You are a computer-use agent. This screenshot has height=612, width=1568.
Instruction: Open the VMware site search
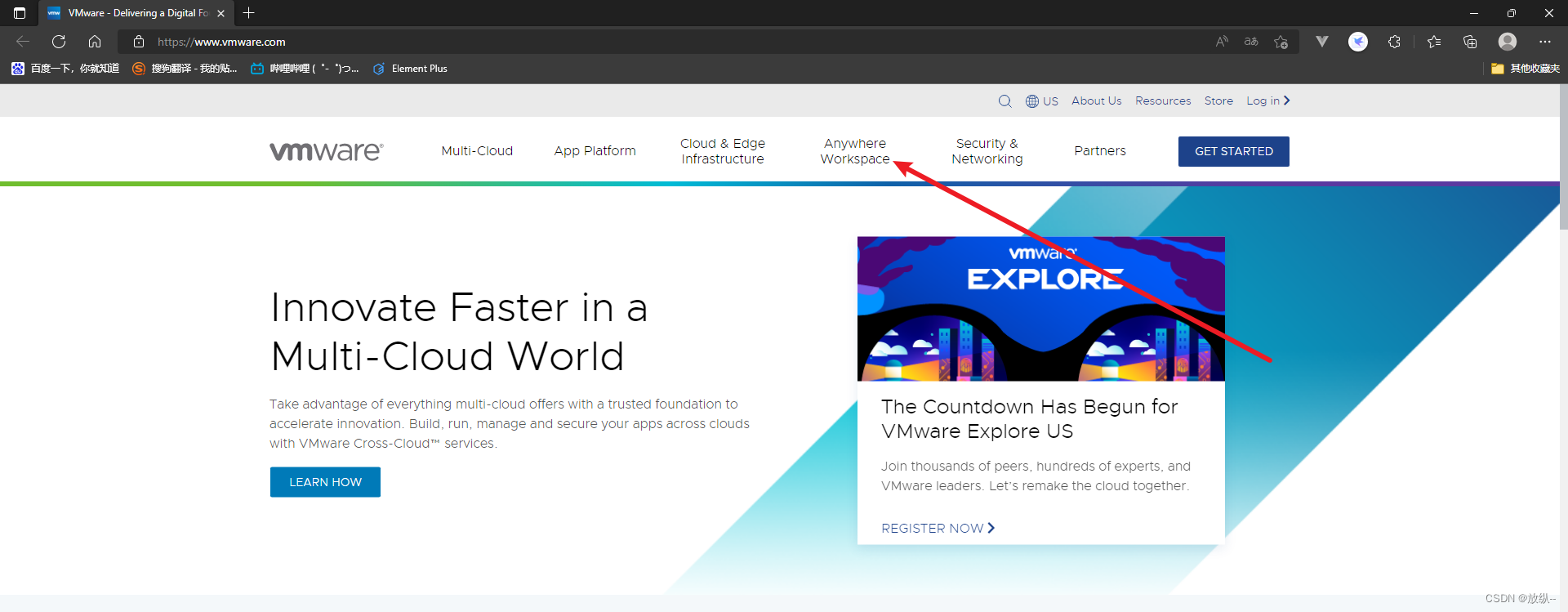tap(1005, 101)
